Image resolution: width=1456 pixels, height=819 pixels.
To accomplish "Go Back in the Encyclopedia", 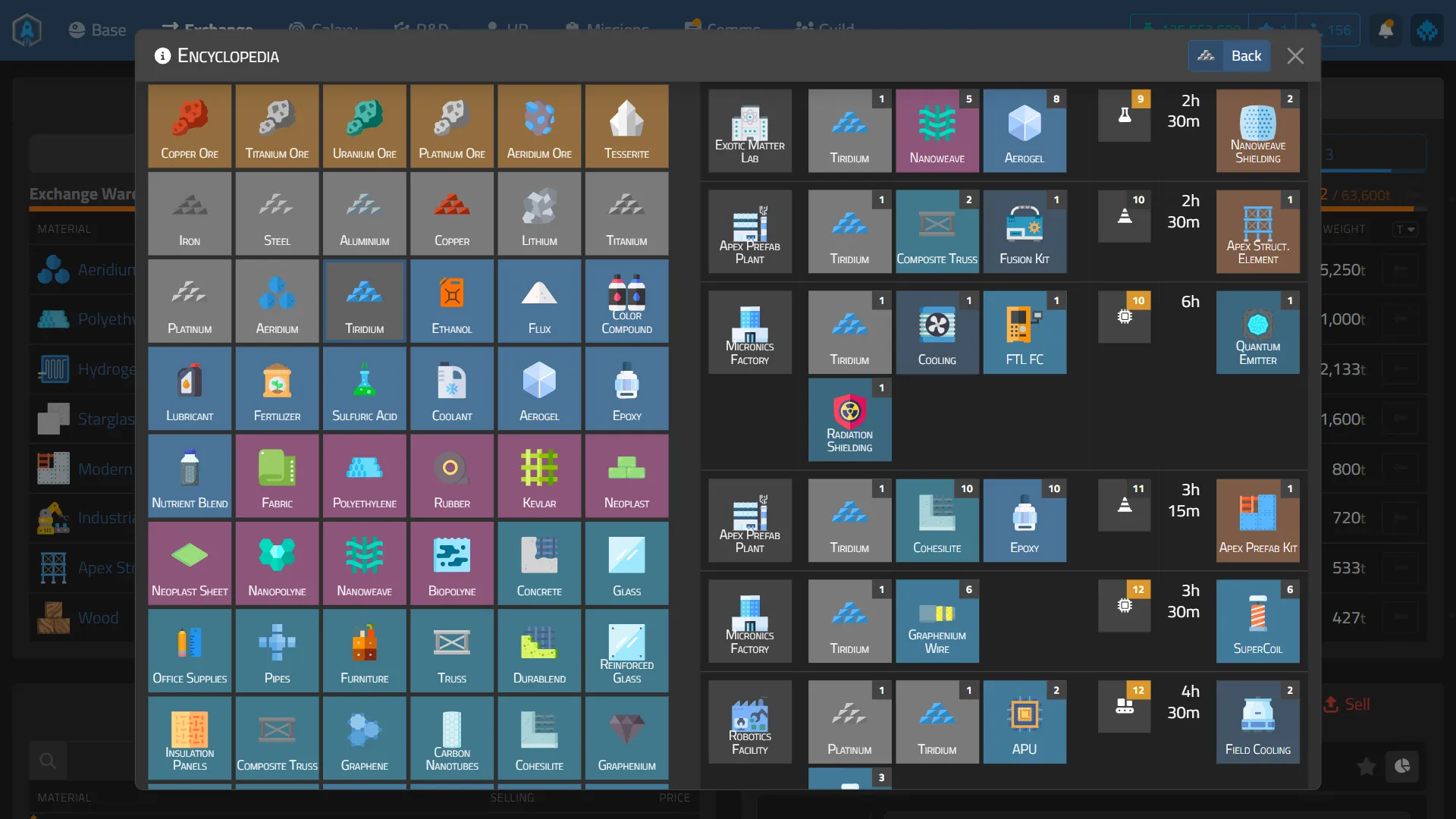I will point(1229,56).
